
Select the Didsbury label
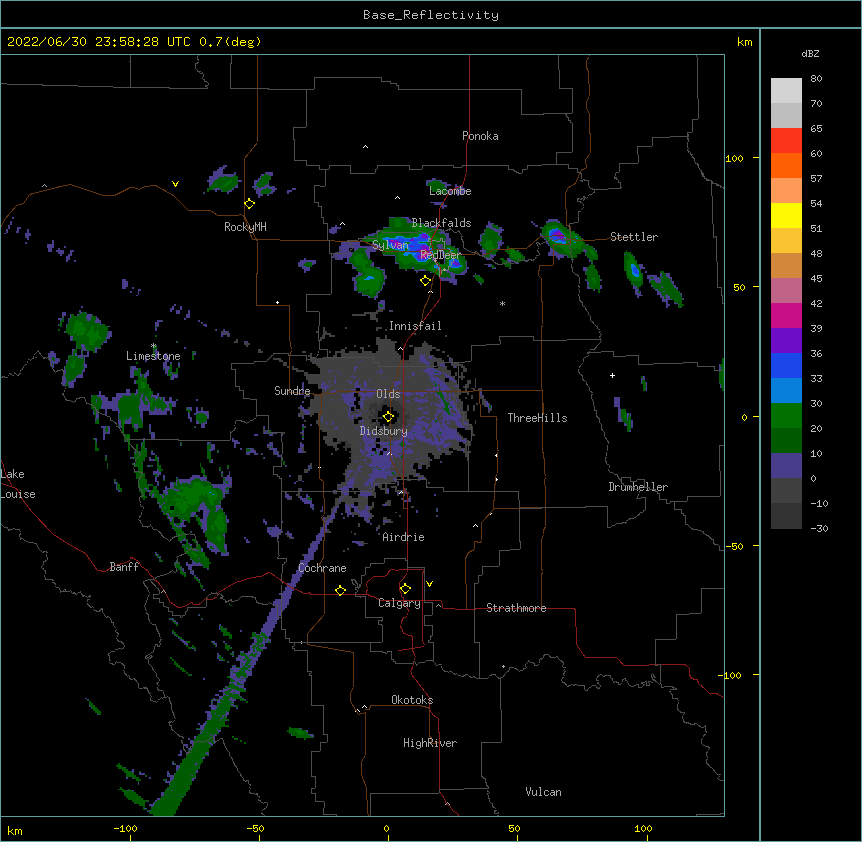click(383, 431)
